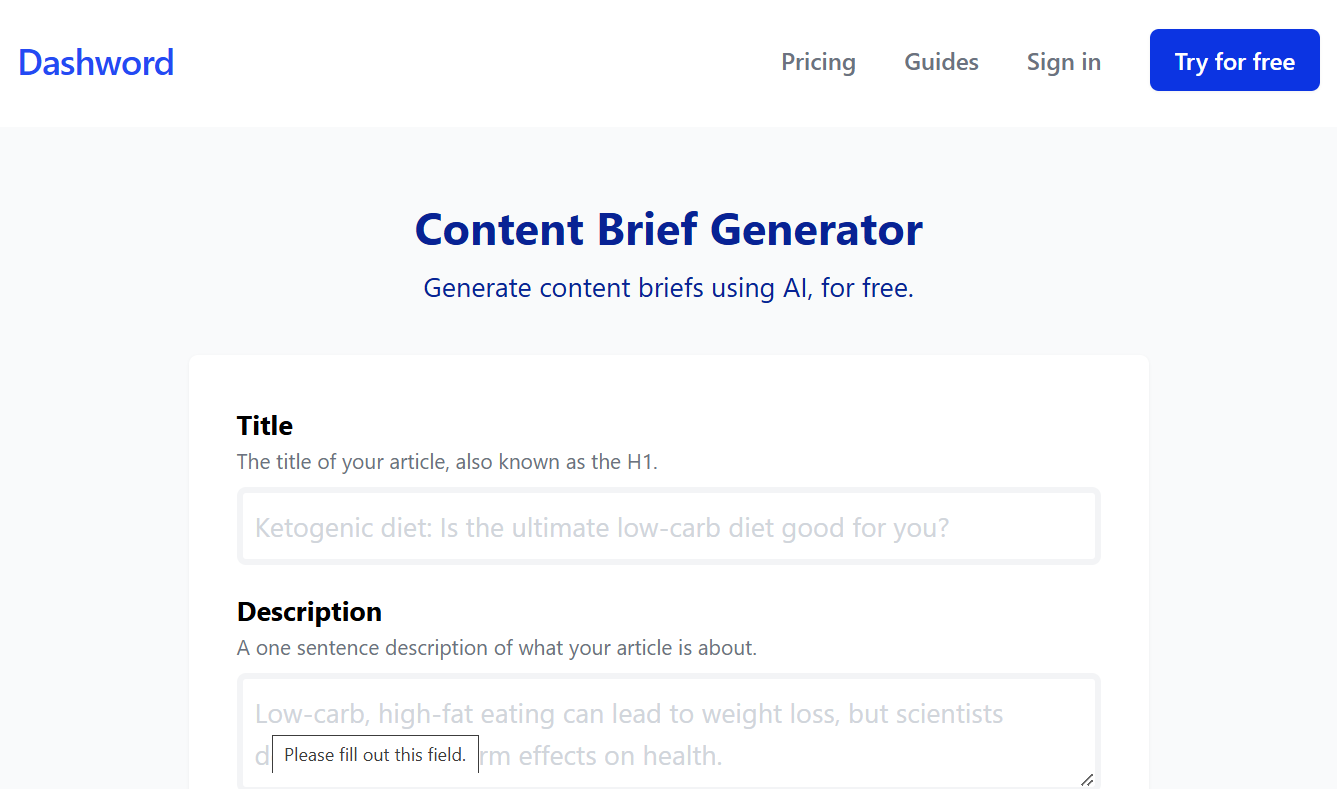Open the Guides page
The image size is (1337, 789).
pos(940,62)
